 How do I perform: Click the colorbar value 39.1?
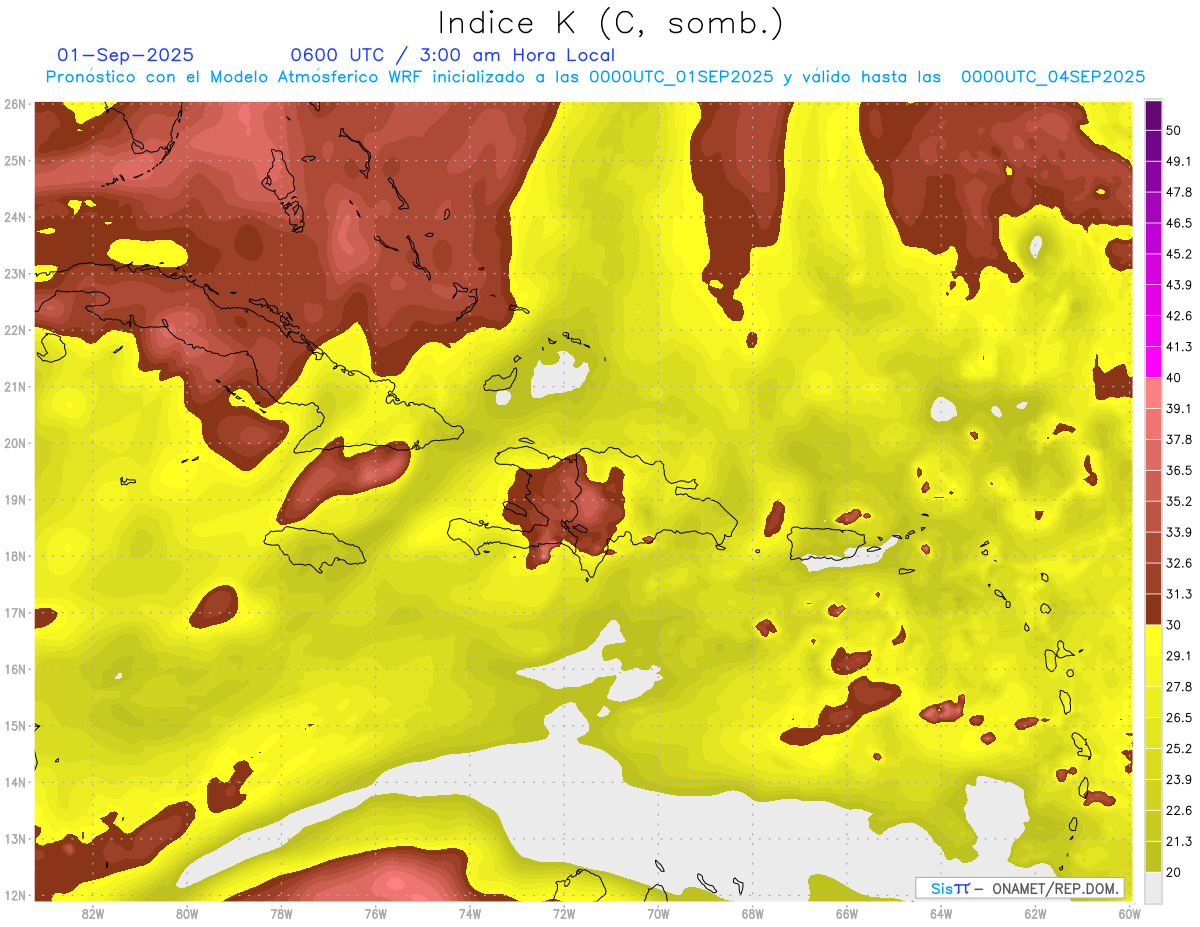tap(1178, 408)
